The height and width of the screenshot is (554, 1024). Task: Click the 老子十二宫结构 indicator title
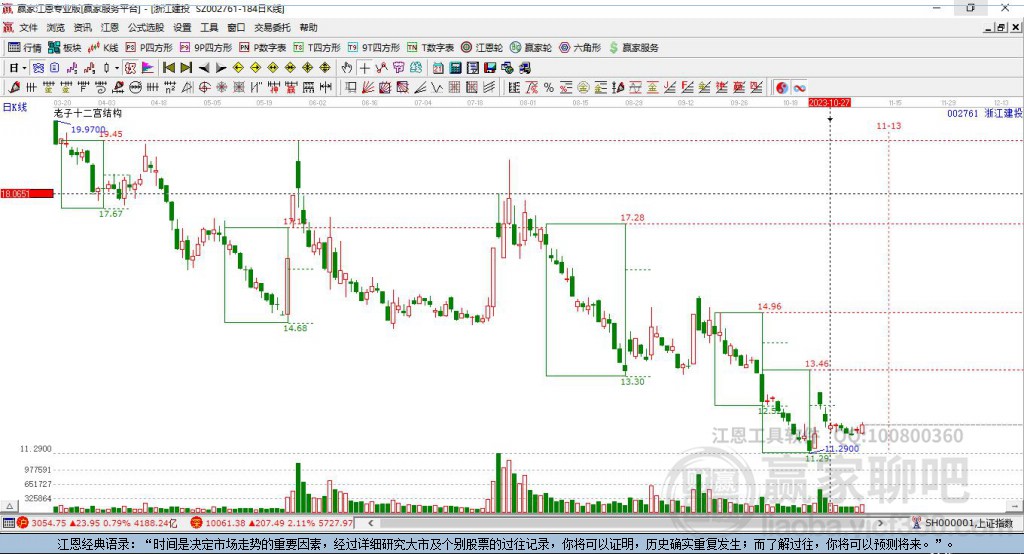click(88, 113)
